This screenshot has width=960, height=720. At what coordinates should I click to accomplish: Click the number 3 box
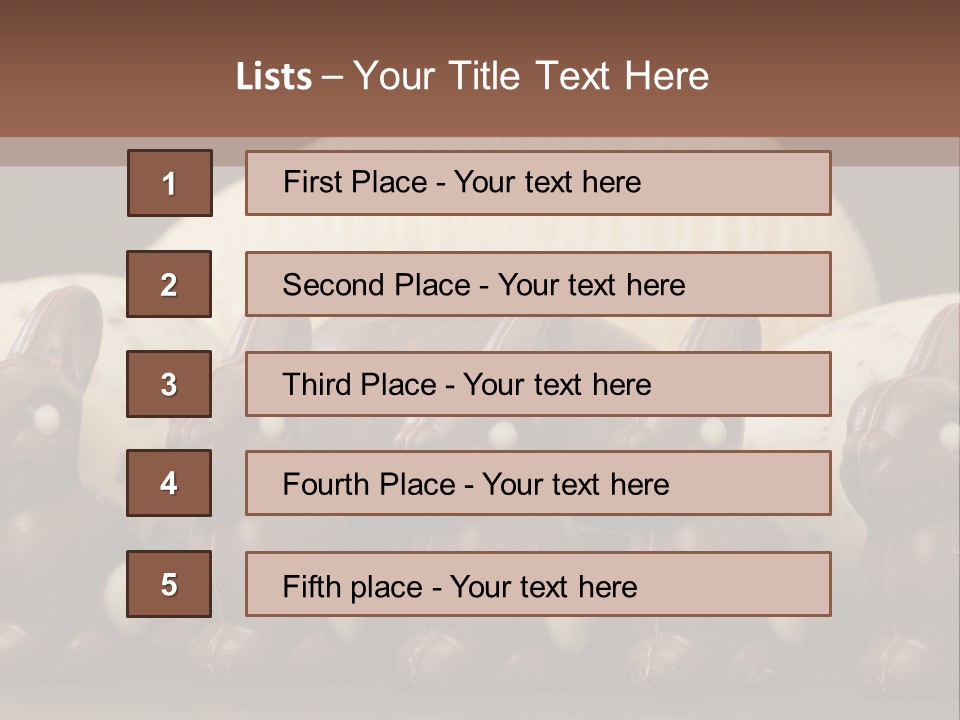click(x=169, y=384)
